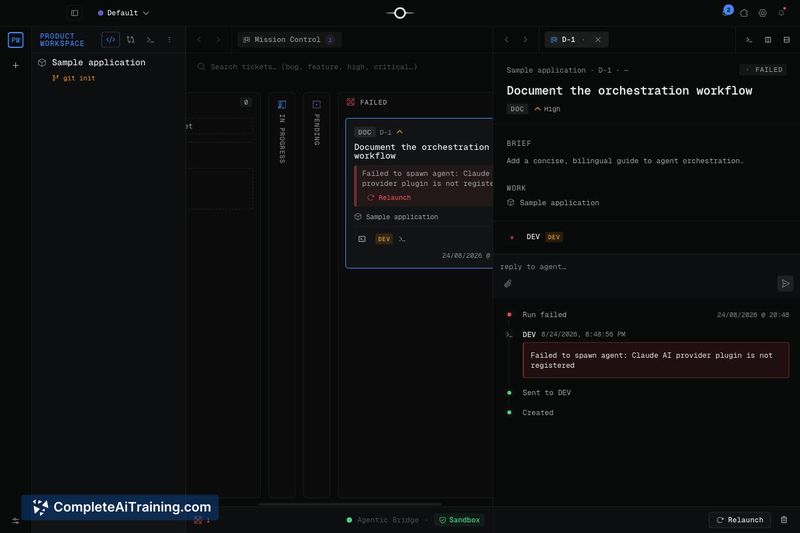The height and width of the screenshot is (533, 800).
Task: Switch to the Mission Control tab
Action: pos(288,40)
